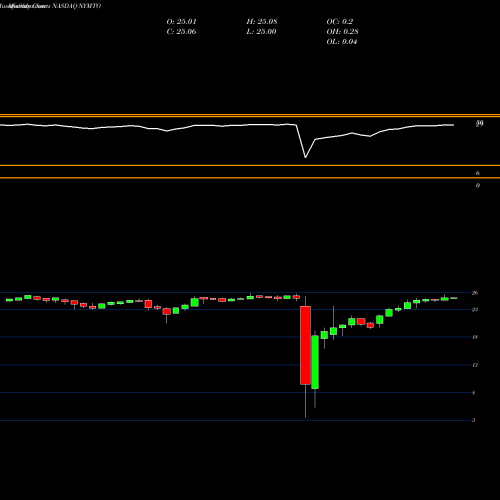Screen dimensions: 500x500
Task: Click the 26 price axis label
Action: pos(475,293)
